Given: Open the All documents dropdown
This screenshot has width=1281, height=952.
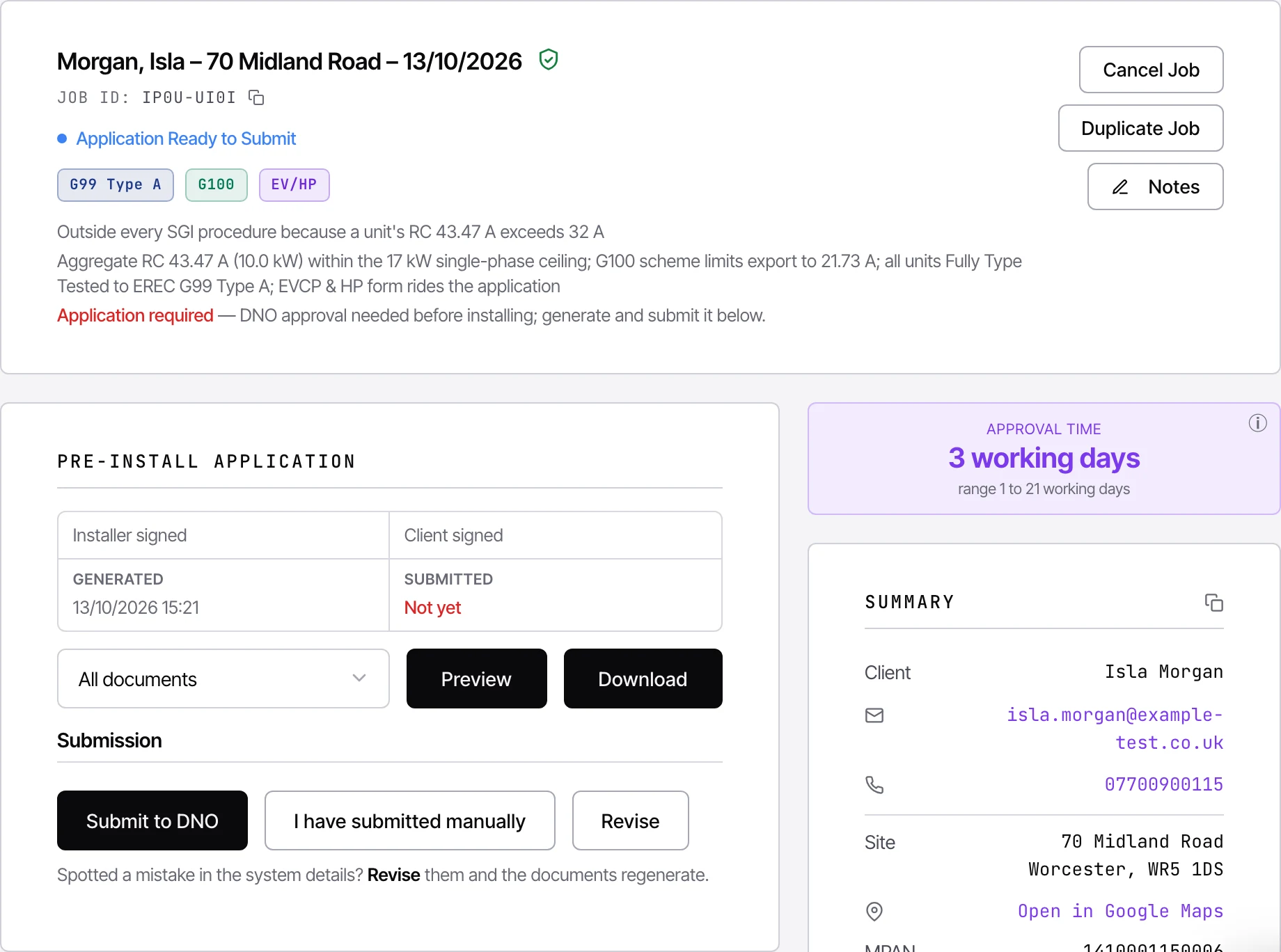Looking at the screenshot, I should [x=223, y=679].
